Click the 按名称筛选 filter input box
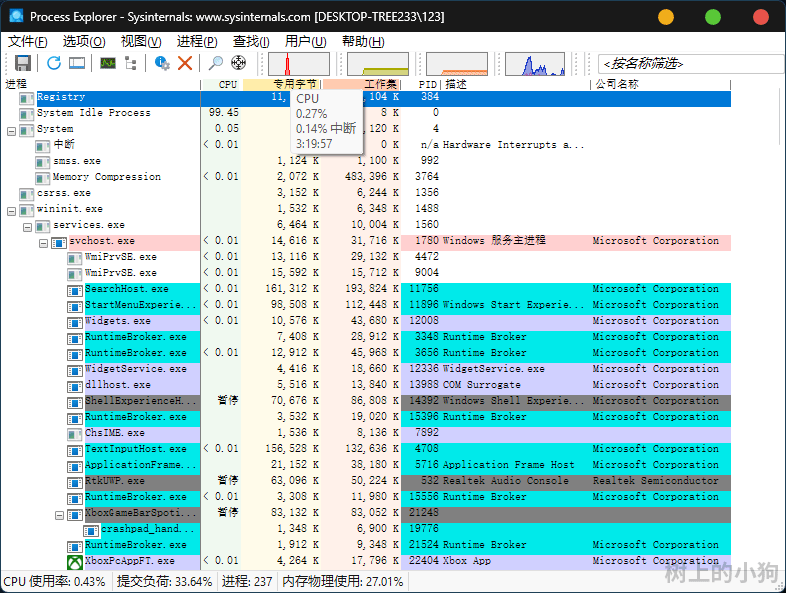 [690, 64]
